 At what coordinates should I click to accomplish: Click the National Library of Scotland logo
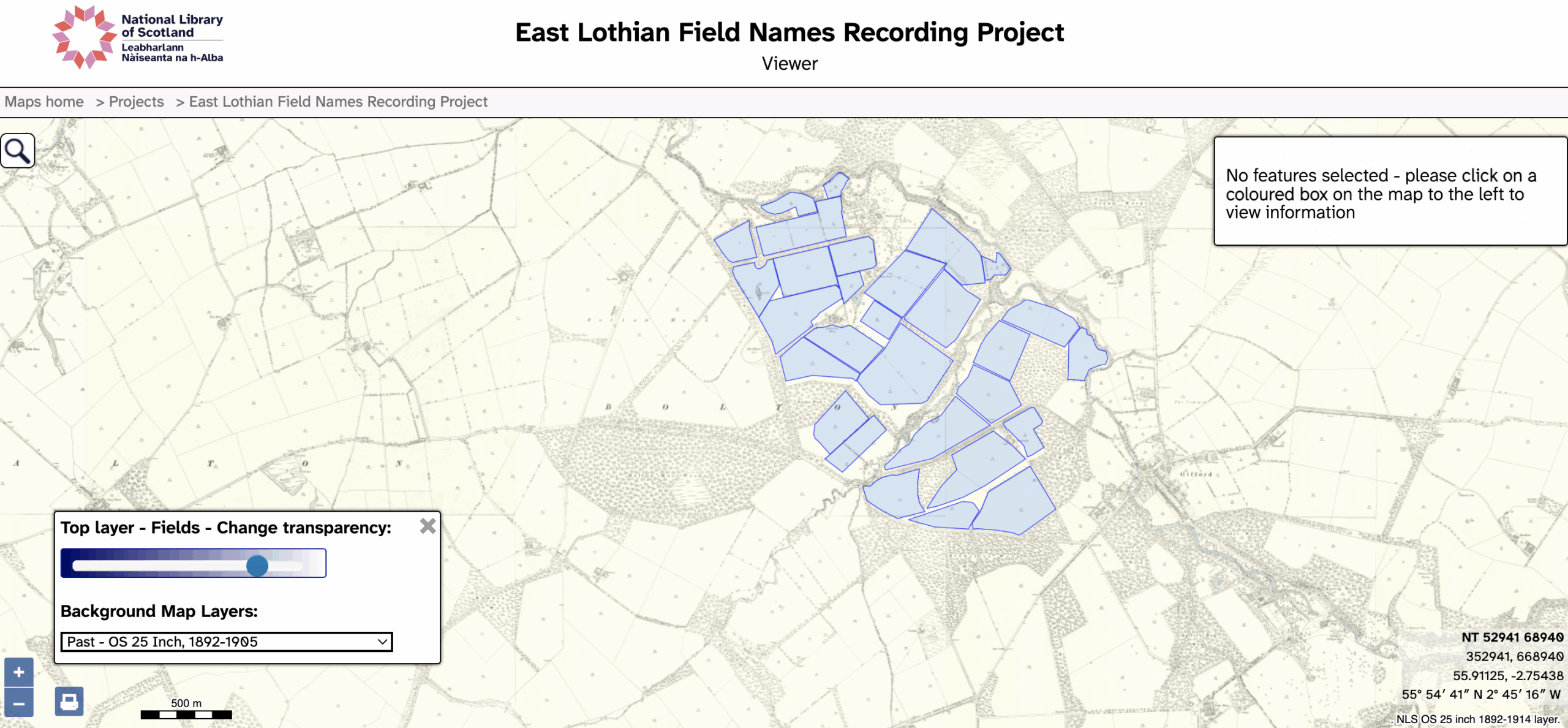coord(138,37)
